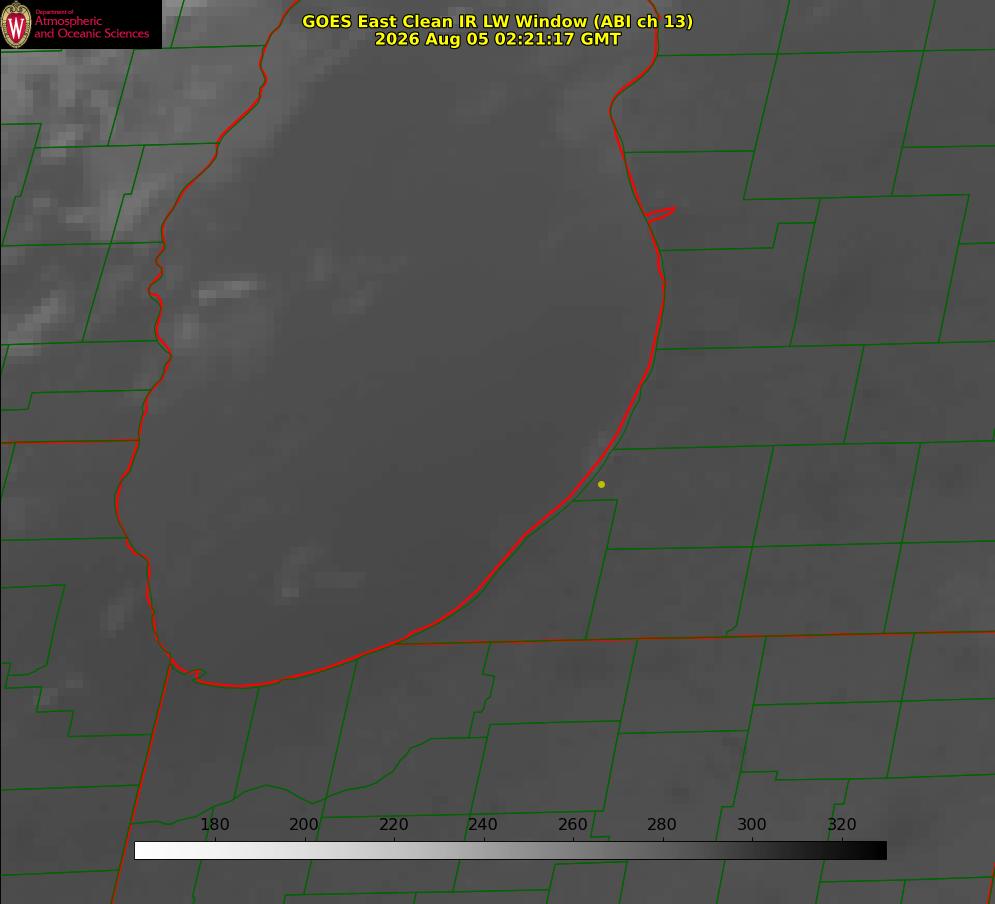Click the 320 colorbar label
995x904 pixels.
click(x=842, y=824)
